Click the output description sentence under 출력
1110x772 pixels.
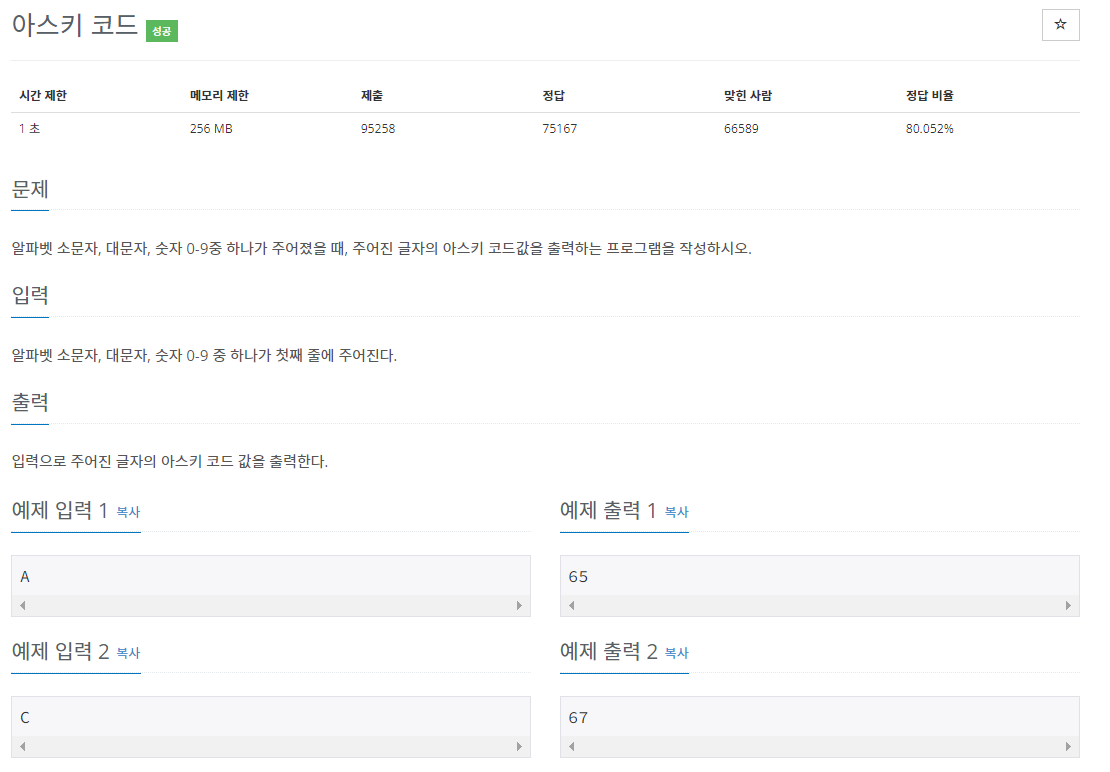170,461
